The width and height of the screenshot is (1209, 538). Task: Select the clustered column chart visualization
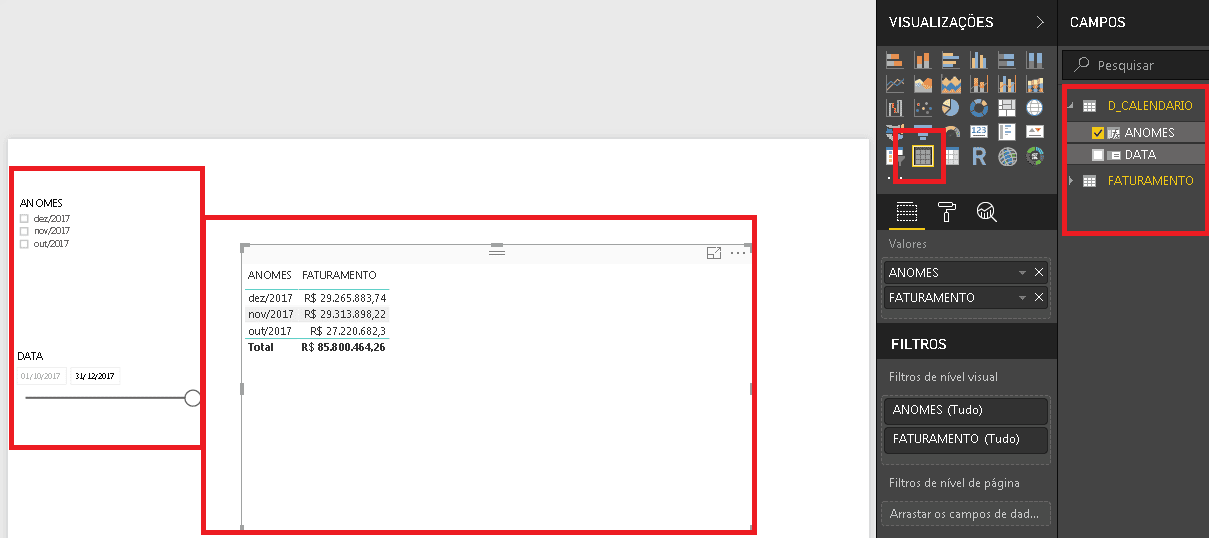[x=979, y=60]
